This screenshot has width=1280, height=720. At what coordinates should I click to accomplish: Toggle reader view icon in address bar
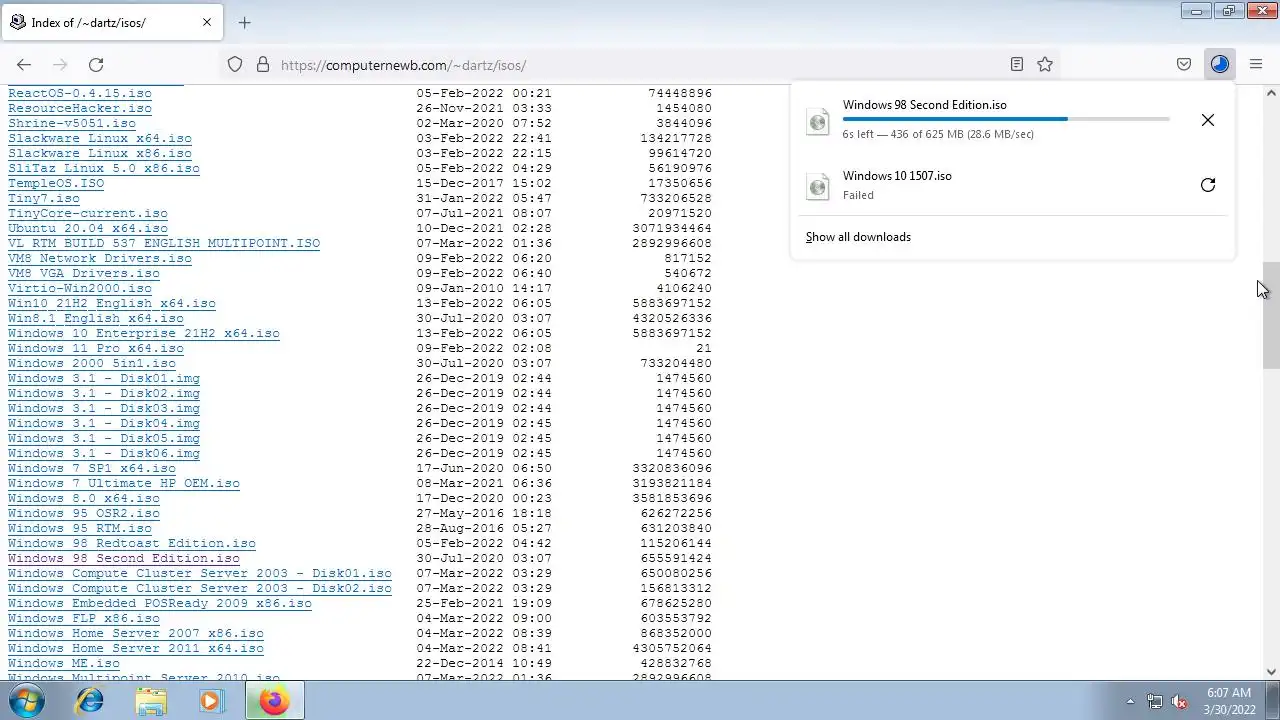pyautogui.click(x=1017, y=64)
